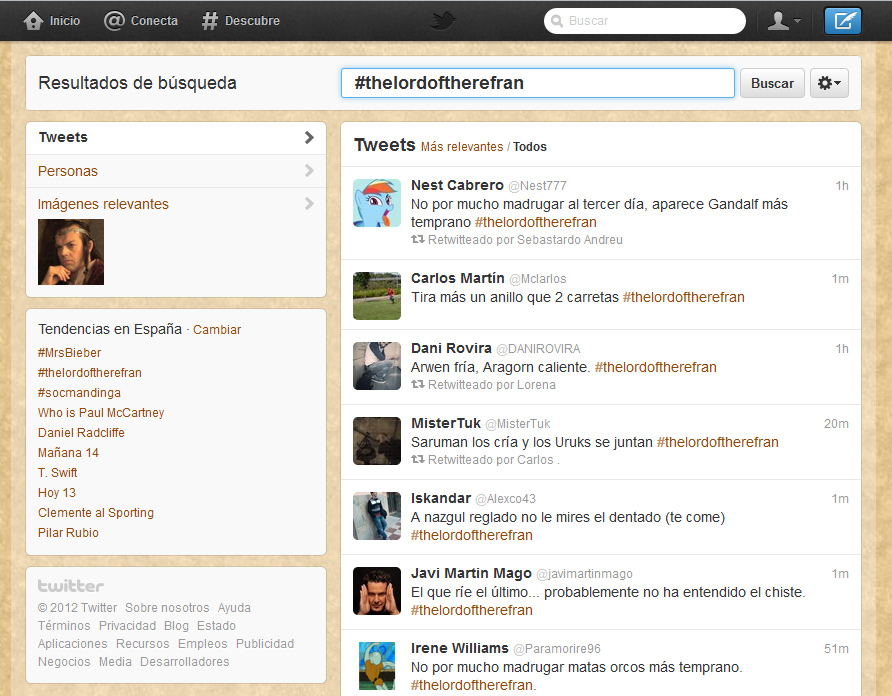Open Nest Cabrero's profile name
Screen dimensions: 892x696
[x=457, y=186]
